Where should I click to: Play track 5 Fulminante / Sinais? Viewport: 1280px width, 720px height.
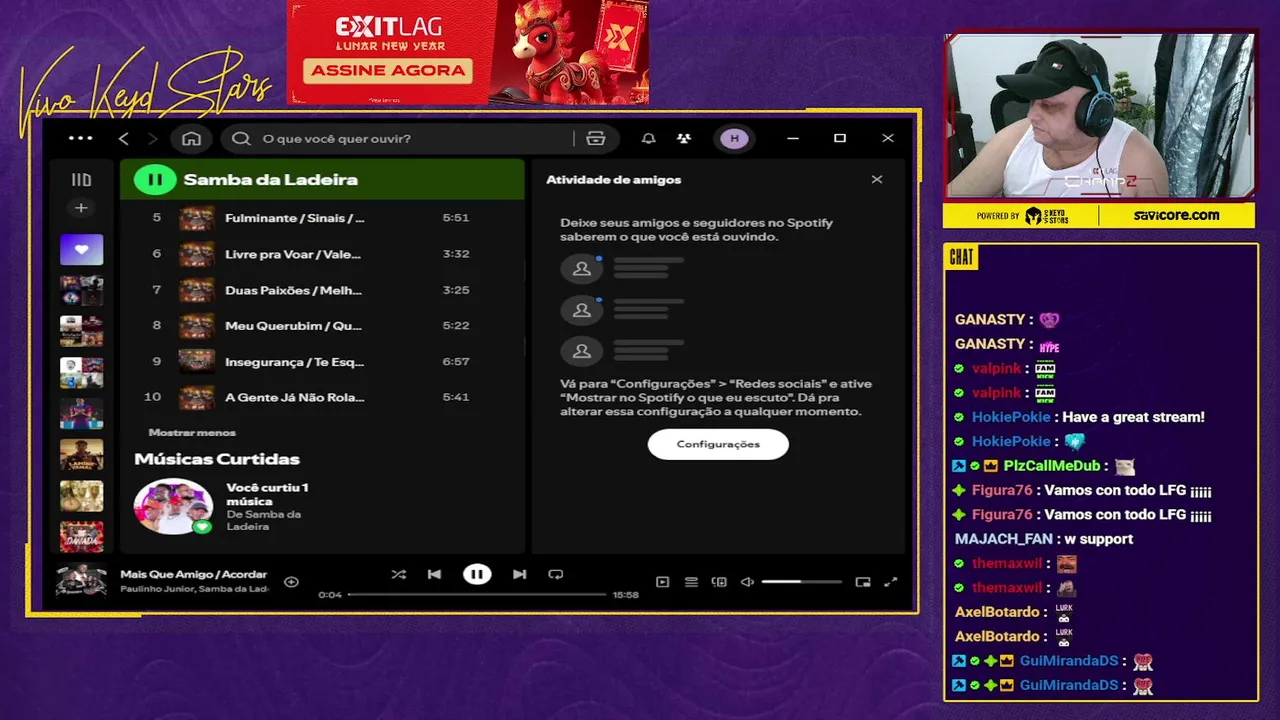coord(322,218)
